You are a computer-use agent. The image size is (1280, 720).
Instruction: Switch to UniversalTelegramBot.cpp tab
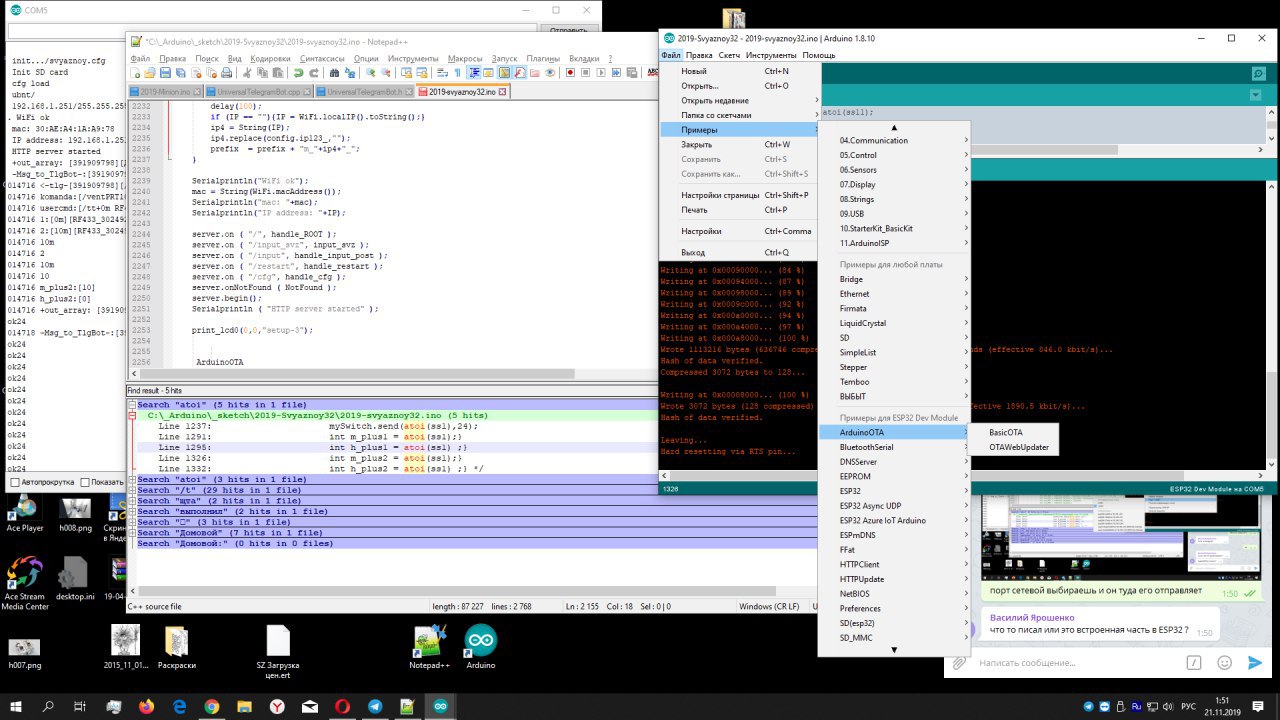click(260, 92)
